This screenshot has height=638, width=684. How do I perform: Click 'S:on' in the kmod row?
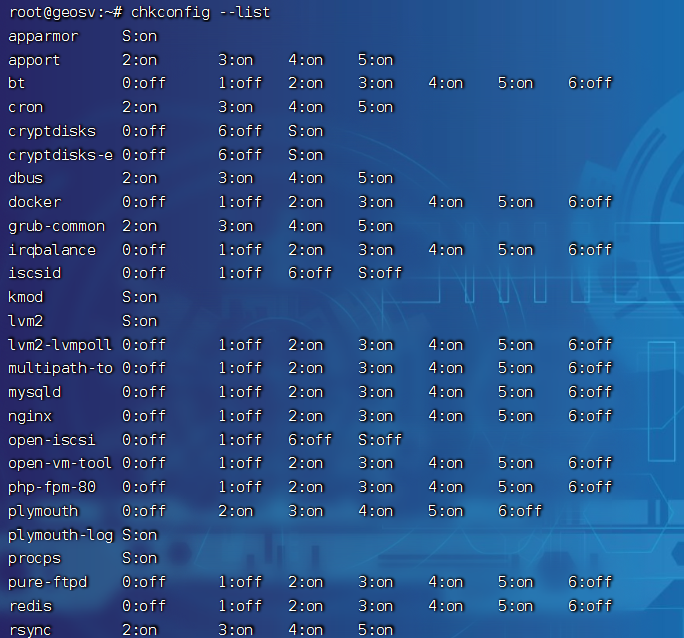point(140,297)
